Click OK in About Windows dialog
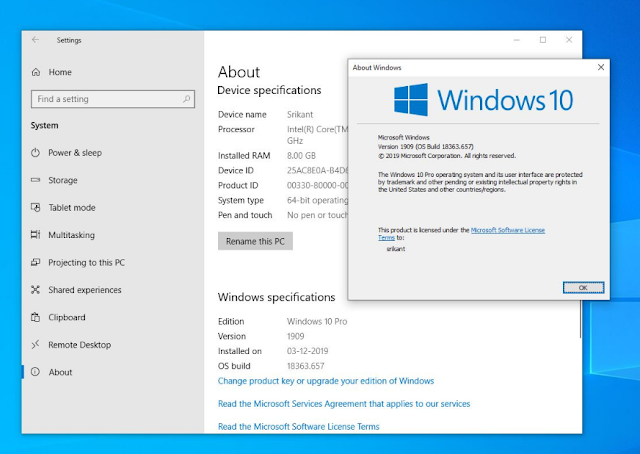Screen dimensions: 640x454 pyautogui.click(x=583, y=287)
